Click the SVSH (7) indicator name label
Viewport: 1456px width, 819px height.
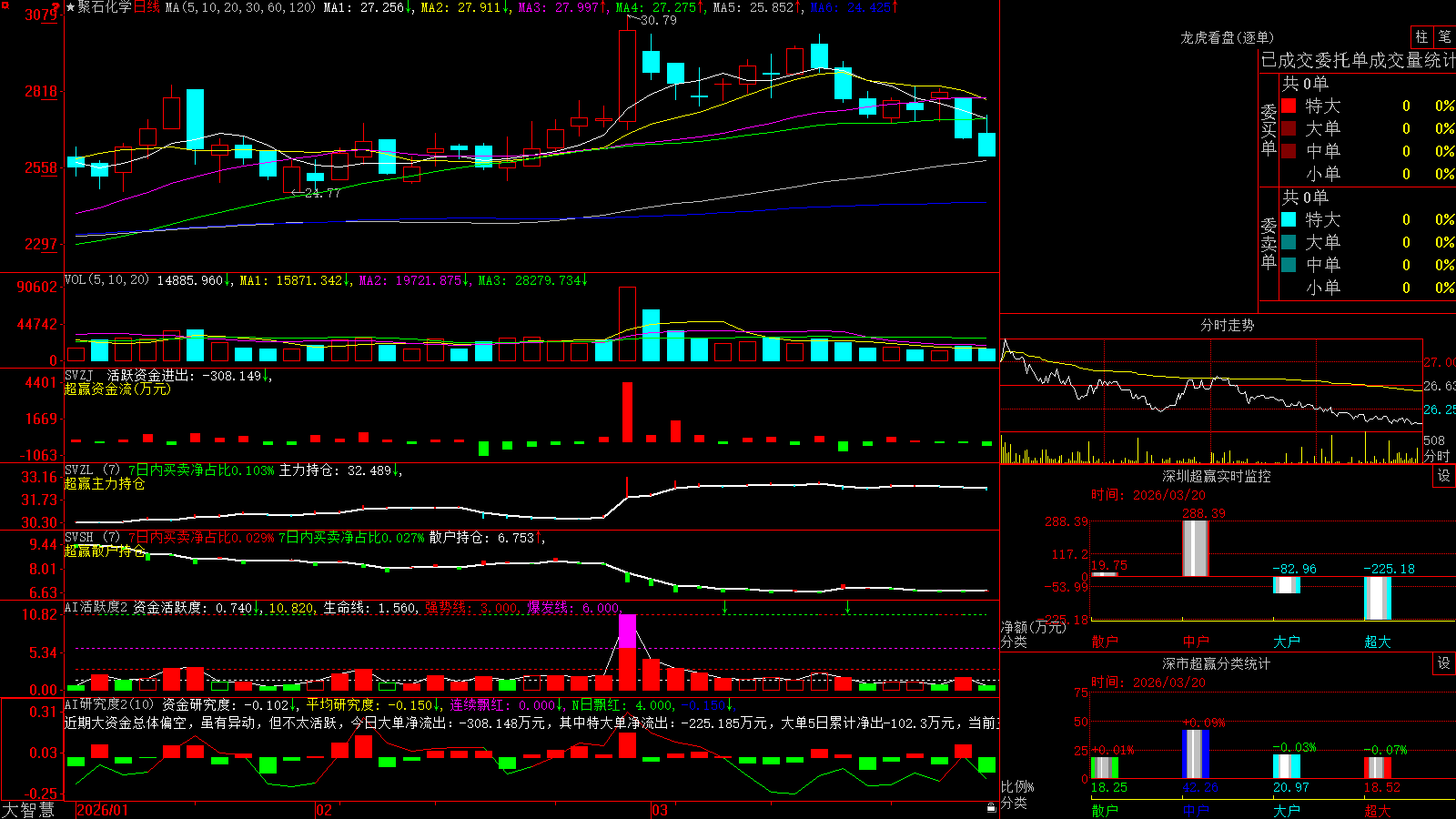point(92,538)
